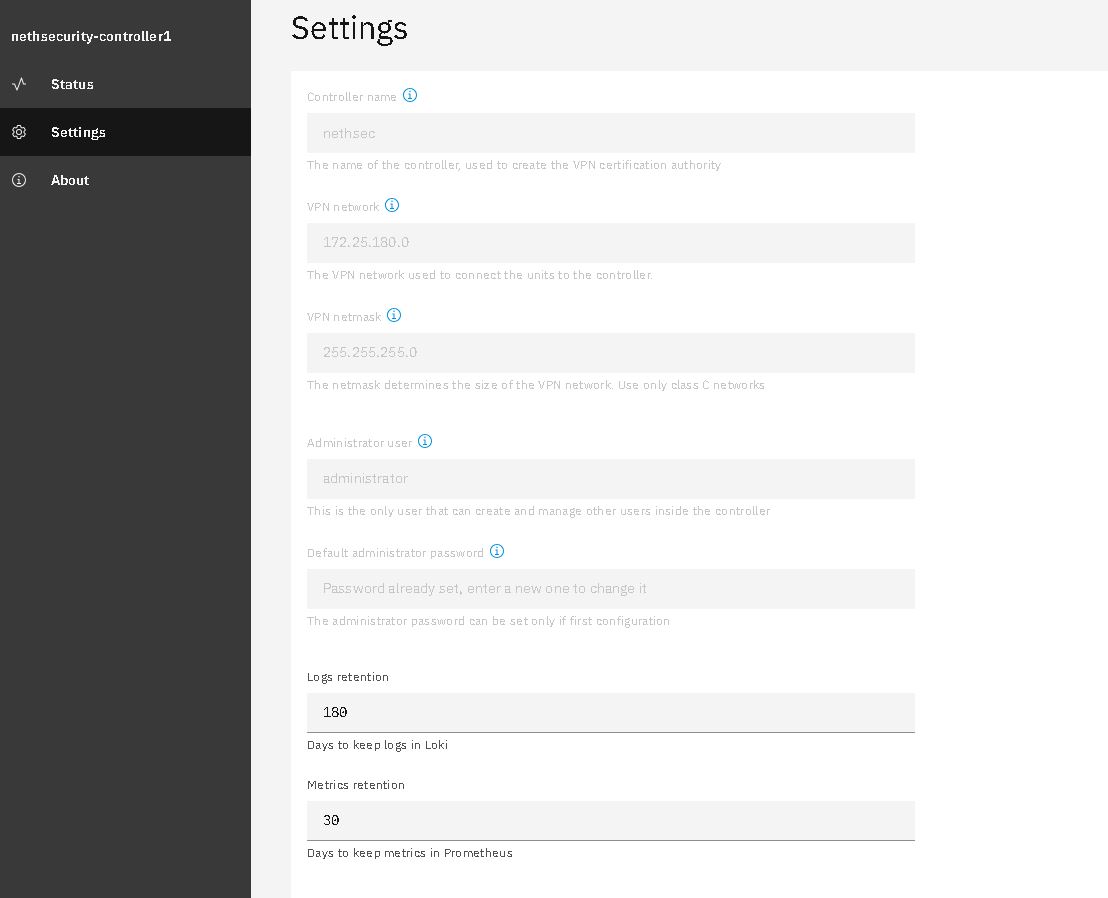
Task: Select the Settings menu item
Action: (x=125, y=132)
